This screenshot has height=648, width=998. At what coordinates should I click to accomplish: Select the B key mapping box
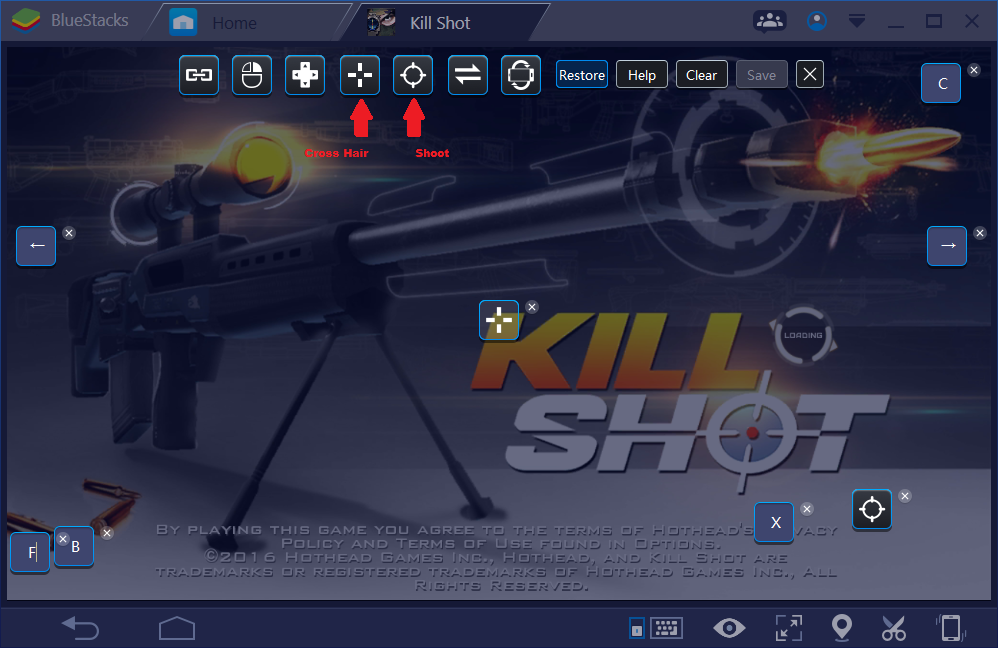(76, 547)
